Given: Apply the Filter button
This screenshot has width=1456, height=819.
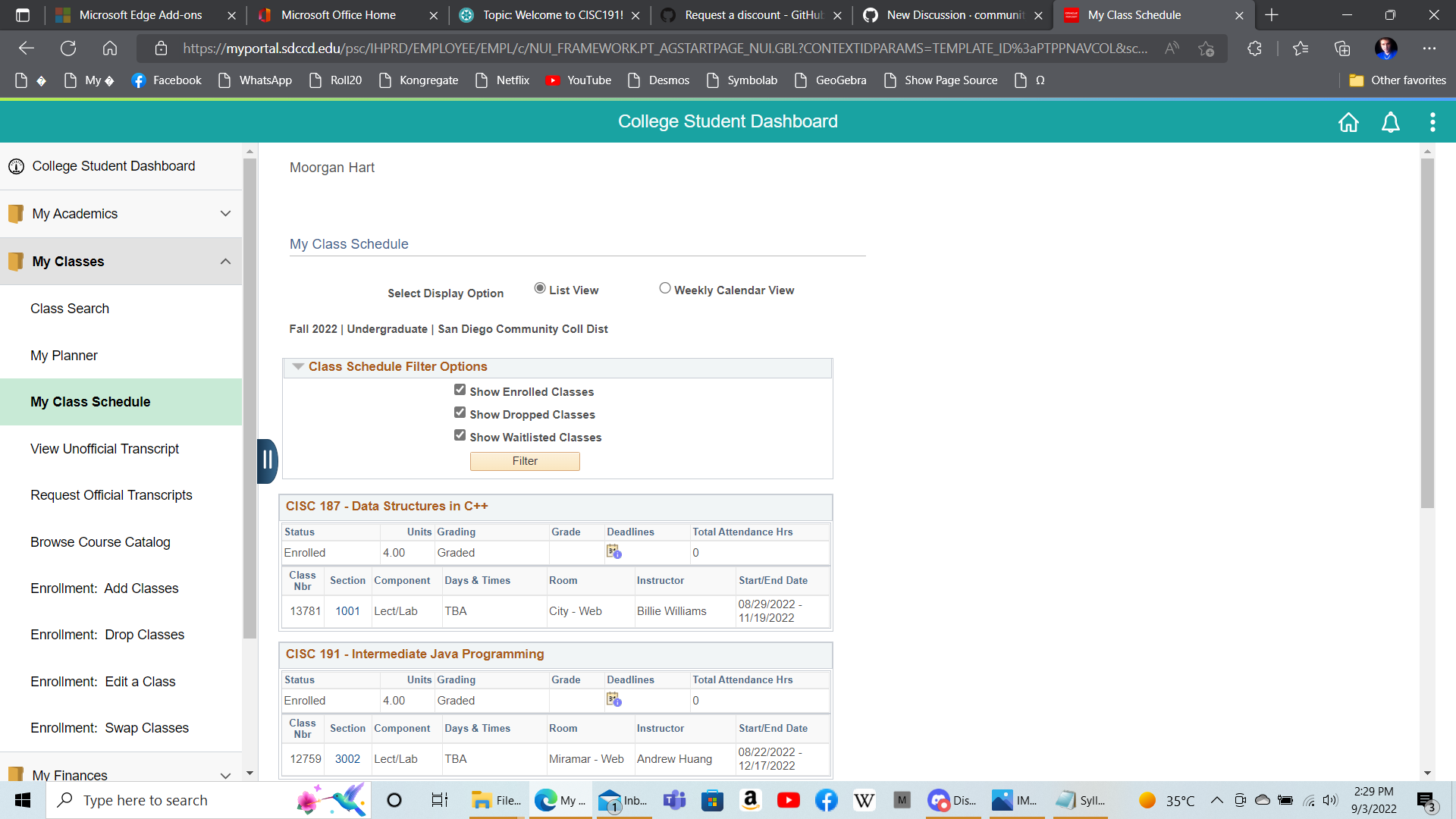Looking at the screenshot, I should 525,461.
